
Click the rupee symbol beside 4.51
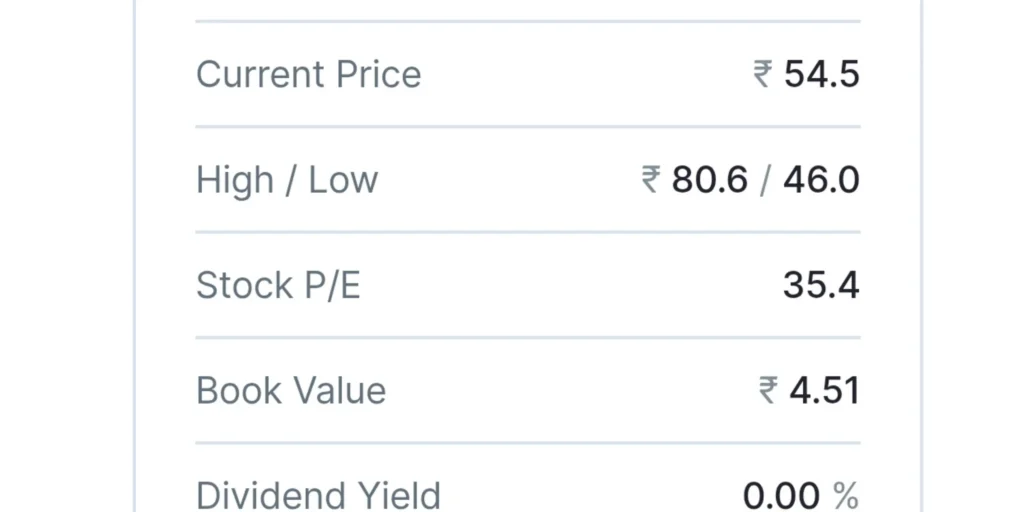pos(768,390)
